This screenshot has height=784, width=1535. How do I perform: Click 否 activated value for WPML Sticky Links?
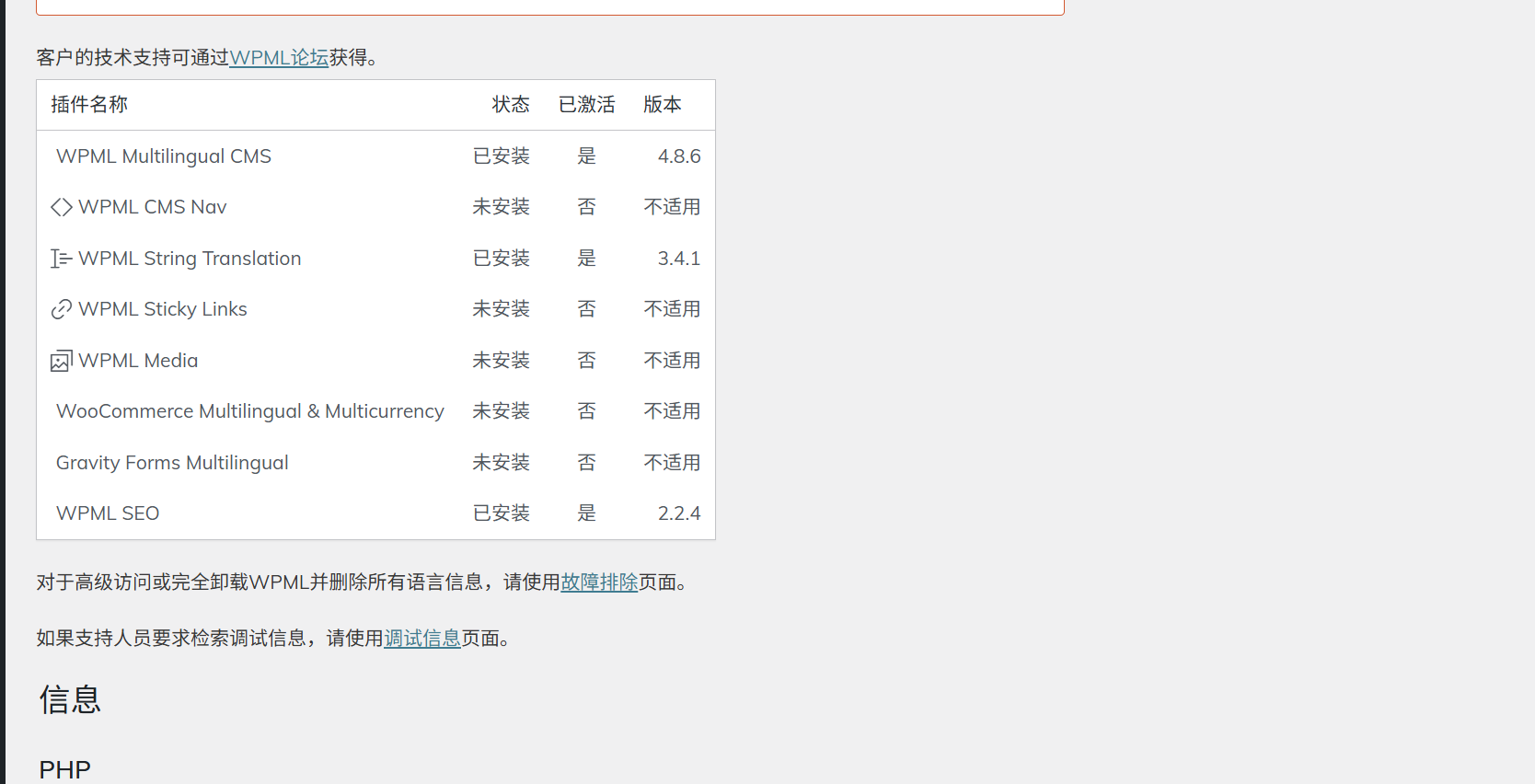(587, 309)
